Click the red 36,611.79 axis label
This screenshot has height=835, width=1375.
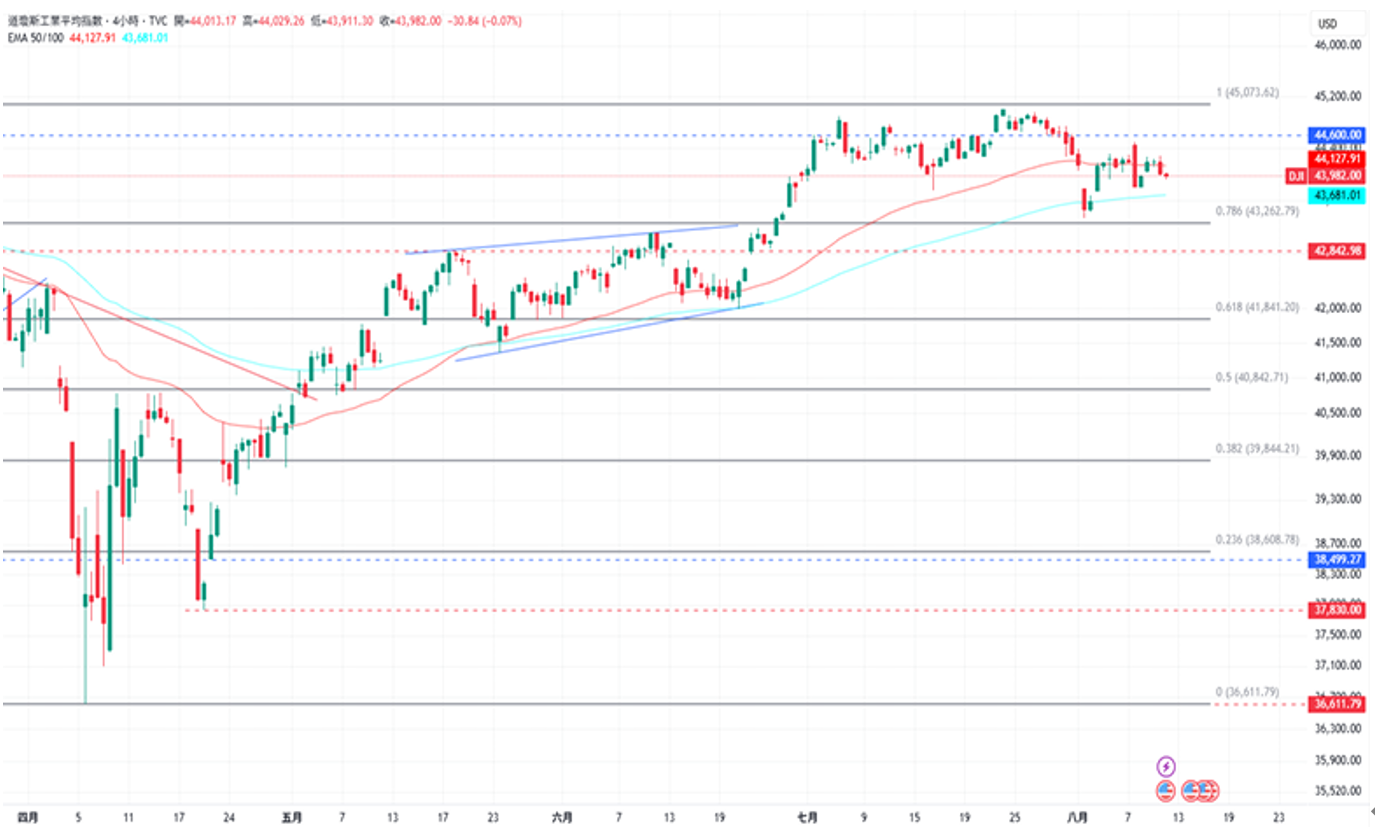tap(1338, 705)
